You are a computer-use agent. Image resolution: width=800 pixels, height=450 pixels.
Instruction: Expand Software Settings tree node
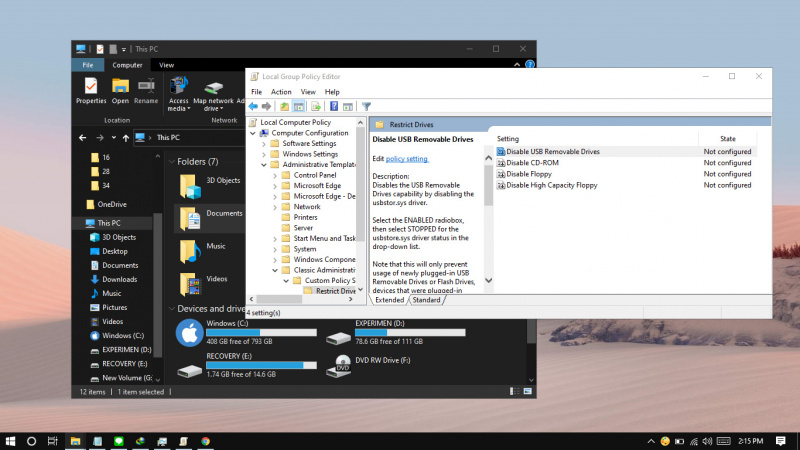(264, 144)
